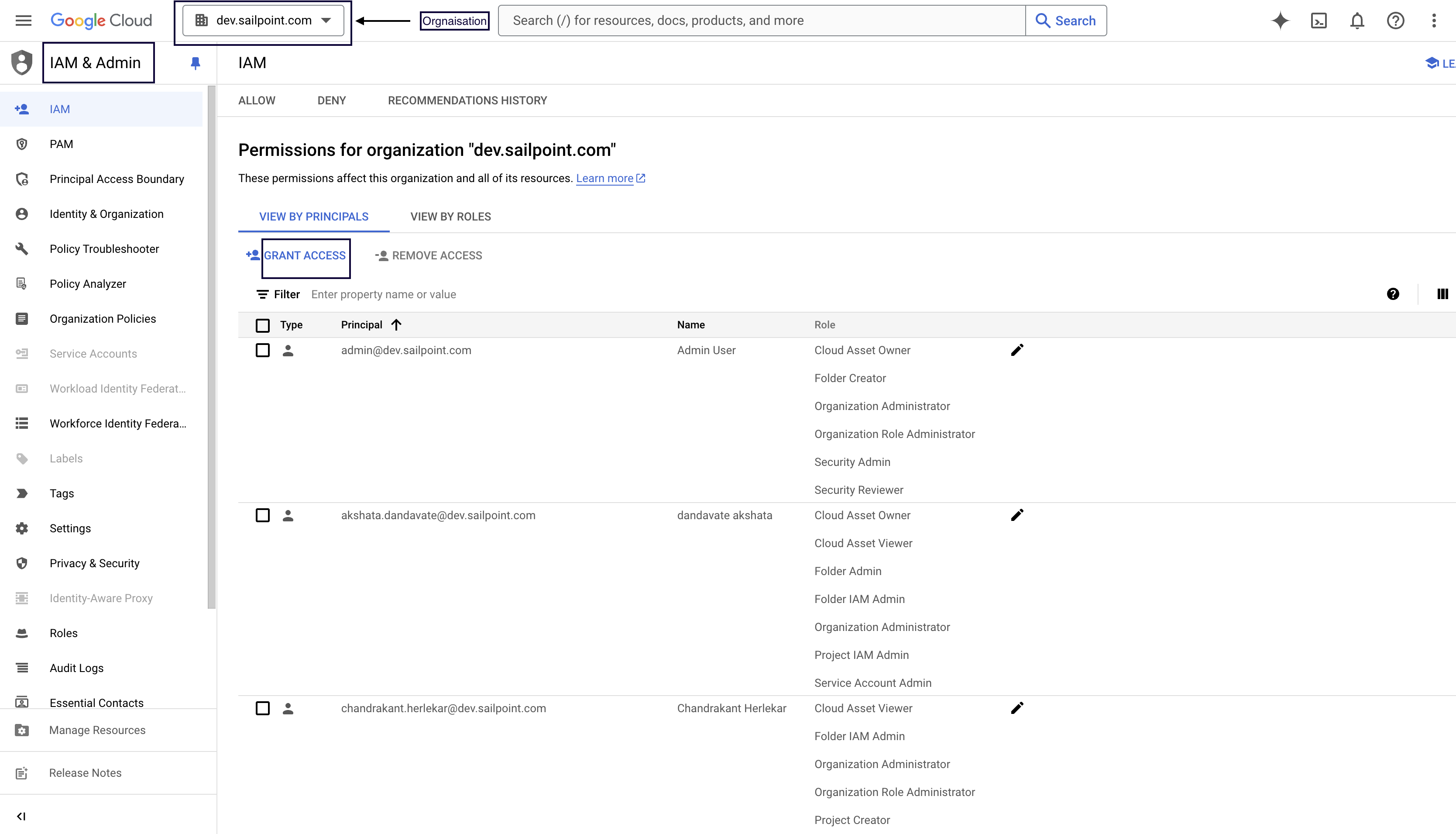Click the Service Account Admin role text
Viewport: 1456px width, 834px height.
pos(872,683)
